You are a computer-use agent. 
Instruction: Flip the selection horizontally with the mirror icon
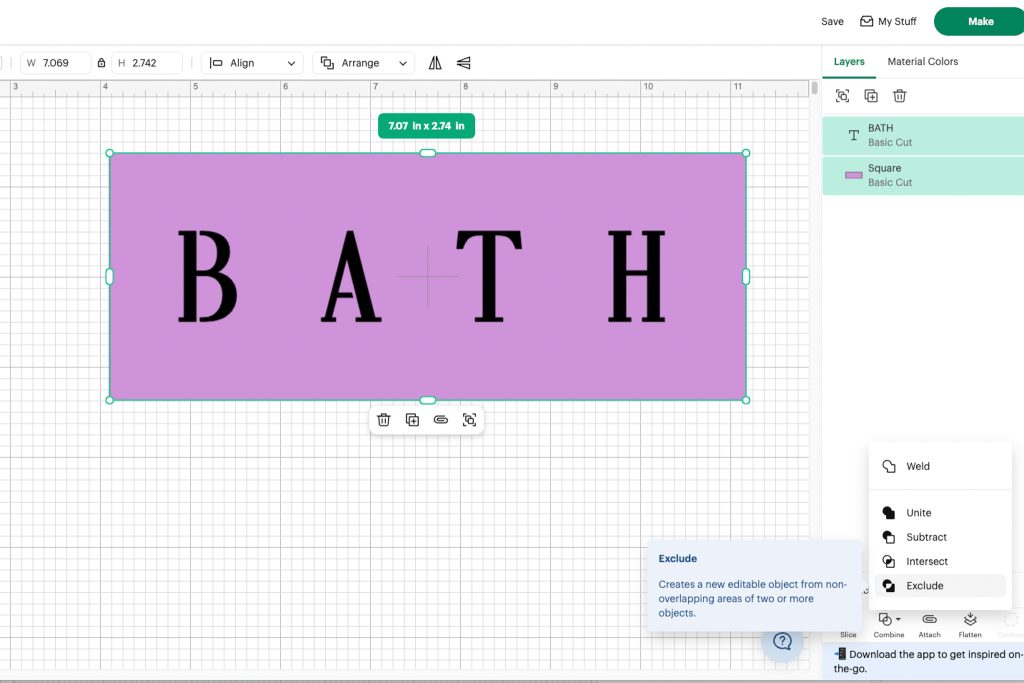[435, 62]
